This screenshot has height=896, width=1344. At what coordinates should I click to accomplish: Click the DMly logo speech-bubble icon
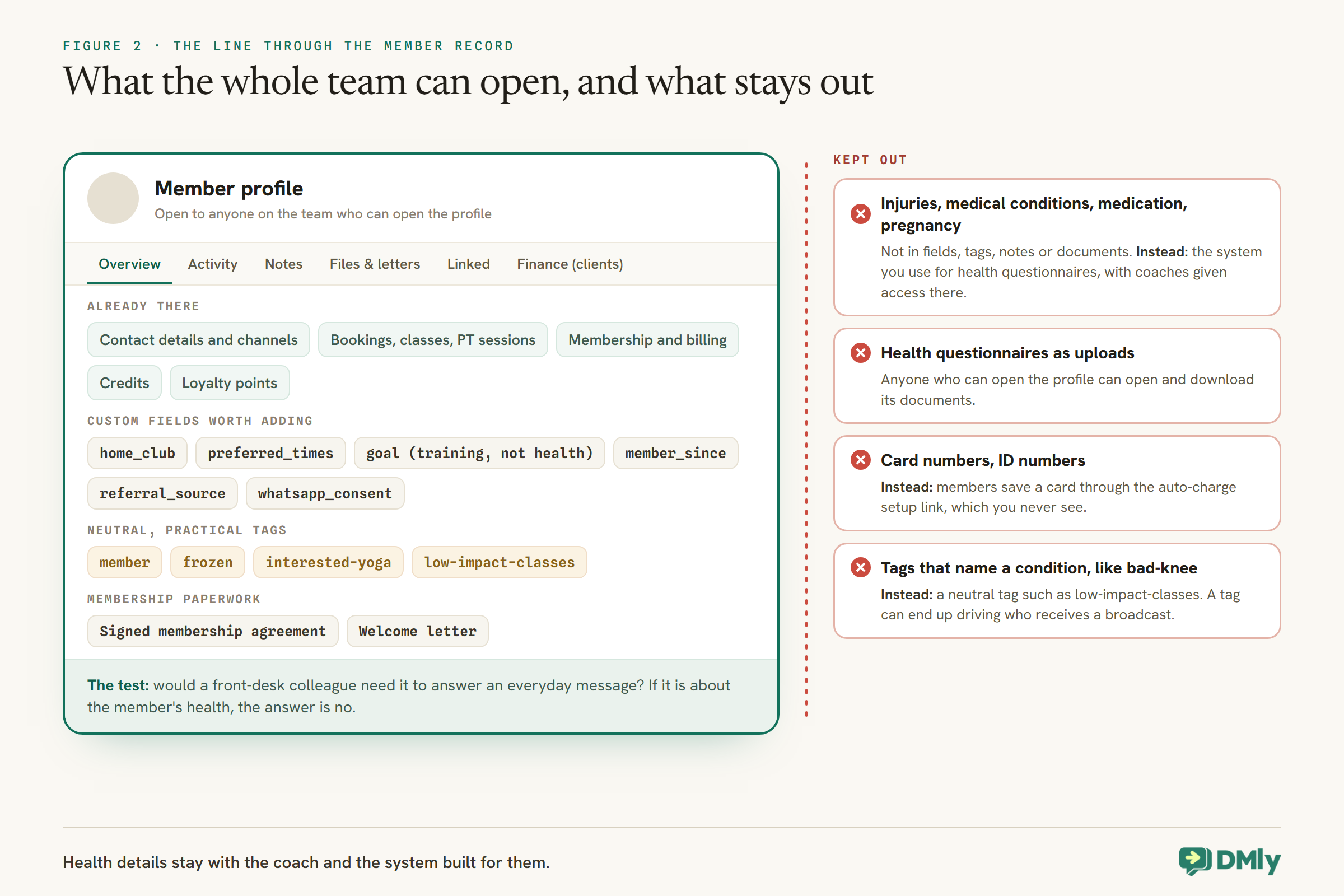1195,861
